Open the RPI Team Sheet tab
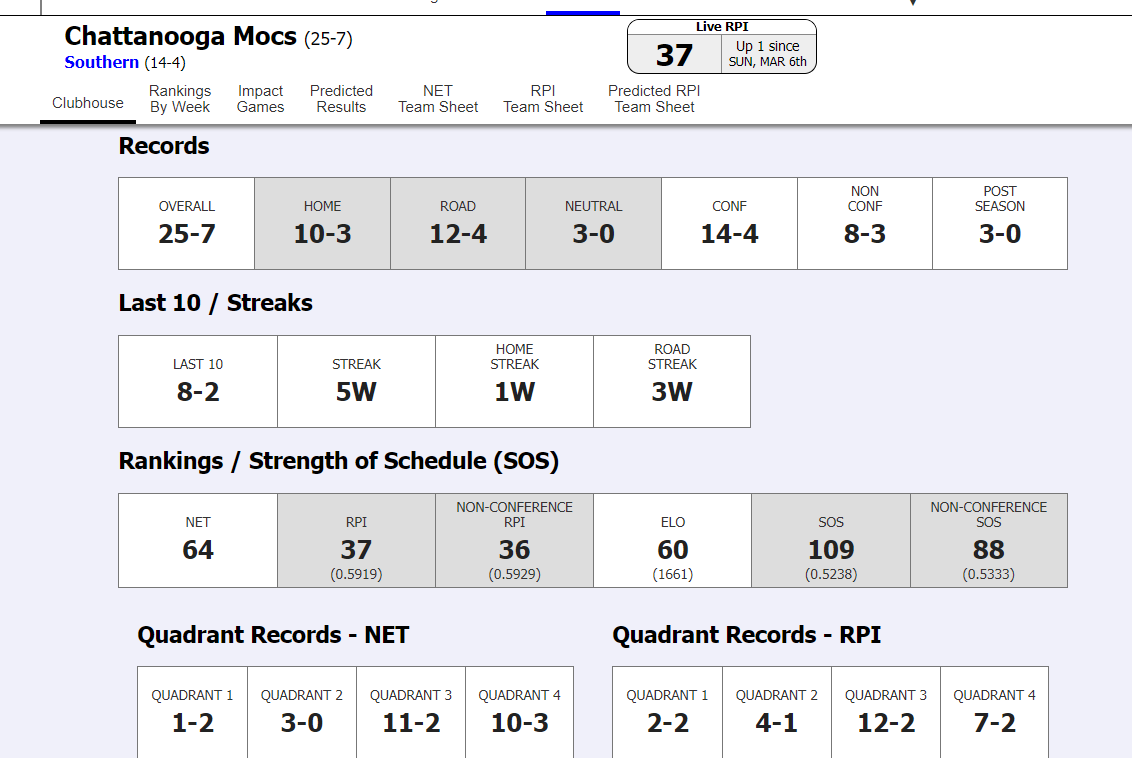1132x758 pixels. (x=543, y=99)
